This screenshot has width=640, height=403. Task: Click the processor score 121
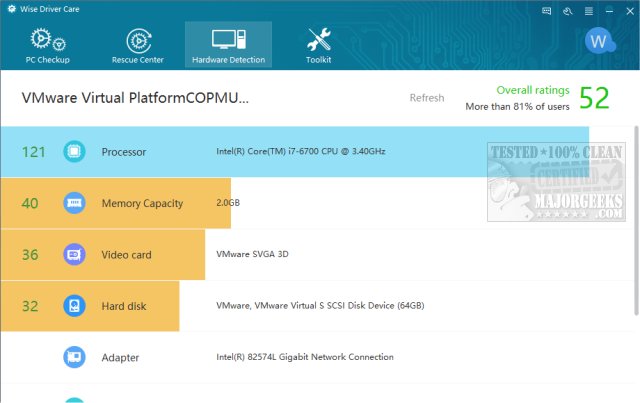(x=33, y=152)
